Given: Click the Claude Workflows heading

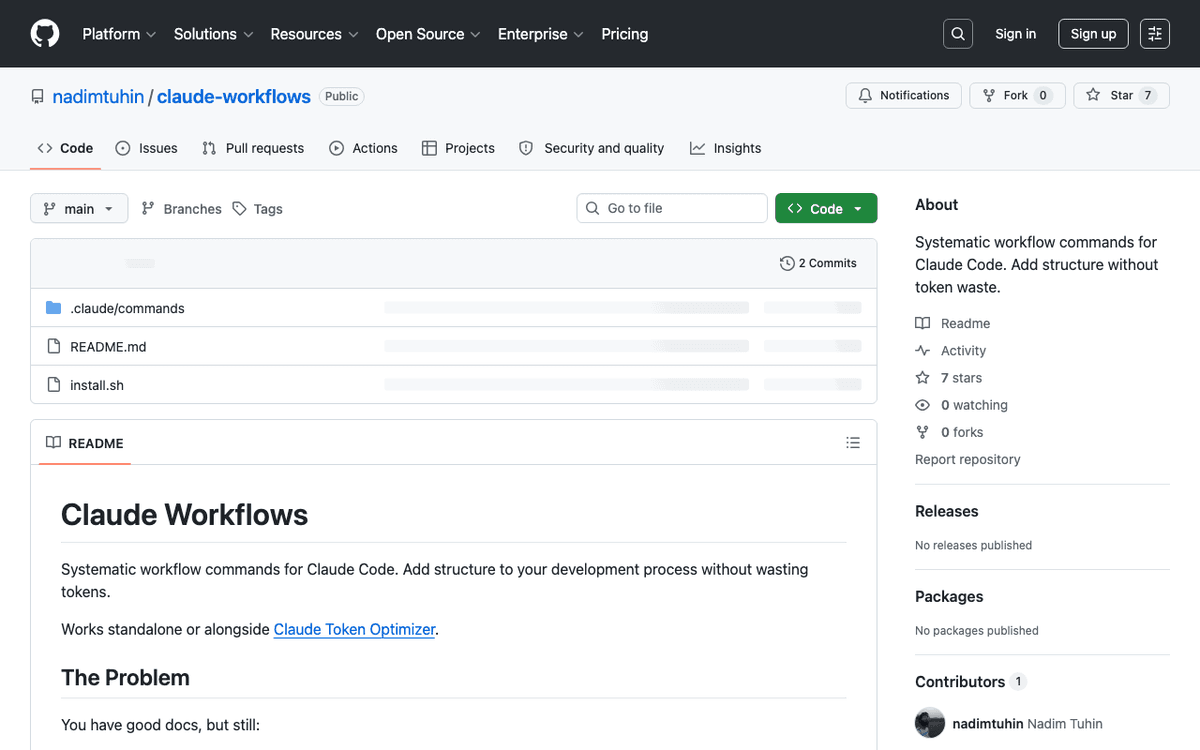Looking at the screenshot, I should 185,515.
